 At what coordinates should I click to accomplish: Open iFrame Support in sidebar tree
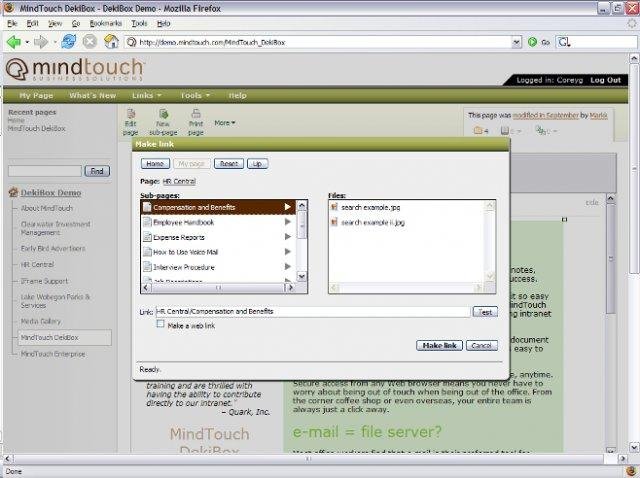coord(44,281)
